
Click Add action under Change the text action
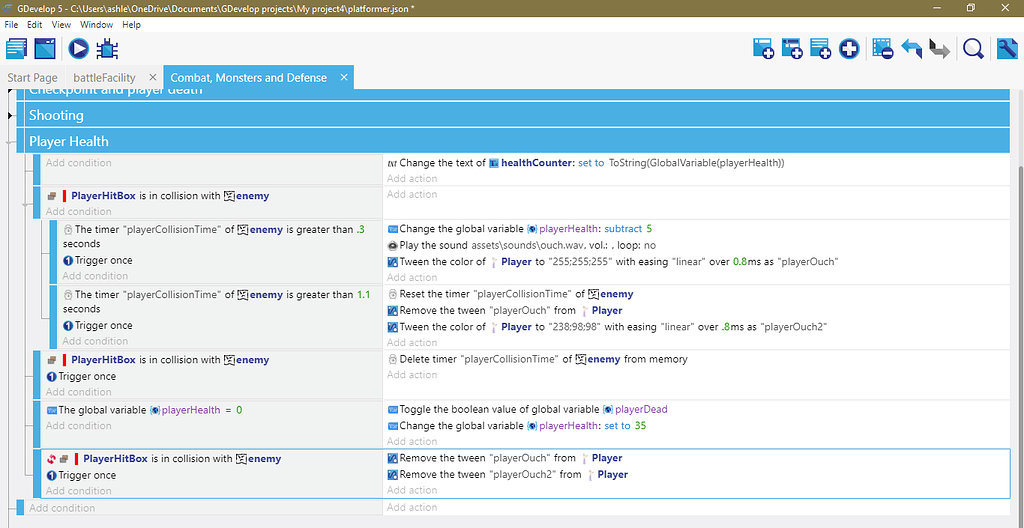click(x=412, y=178)
